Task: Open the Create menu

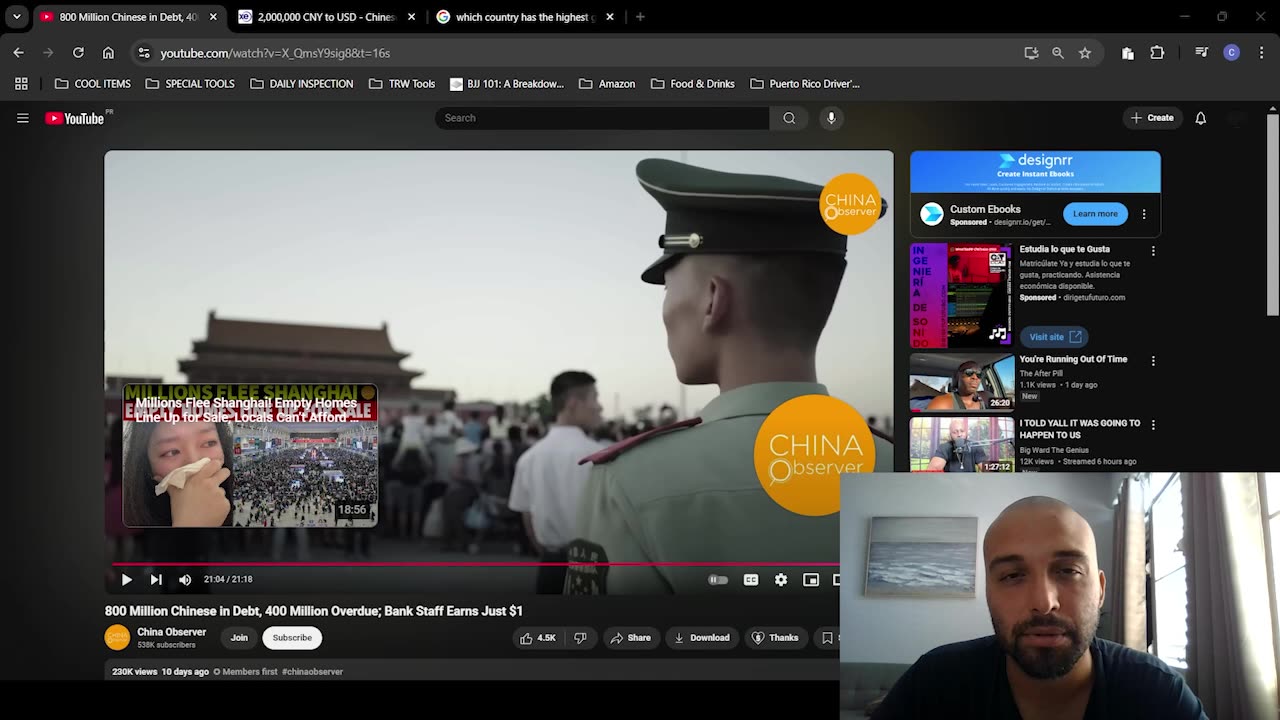Action: [1152, 118]
